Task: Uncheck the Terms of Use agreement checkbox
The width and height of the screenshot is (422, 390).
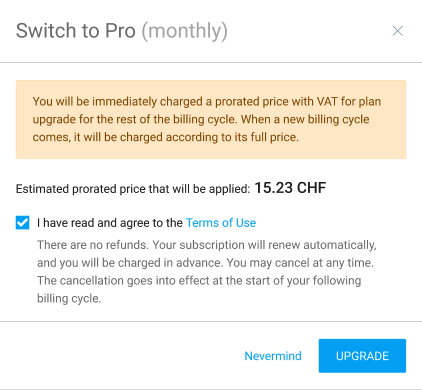Action: point(22,223)
